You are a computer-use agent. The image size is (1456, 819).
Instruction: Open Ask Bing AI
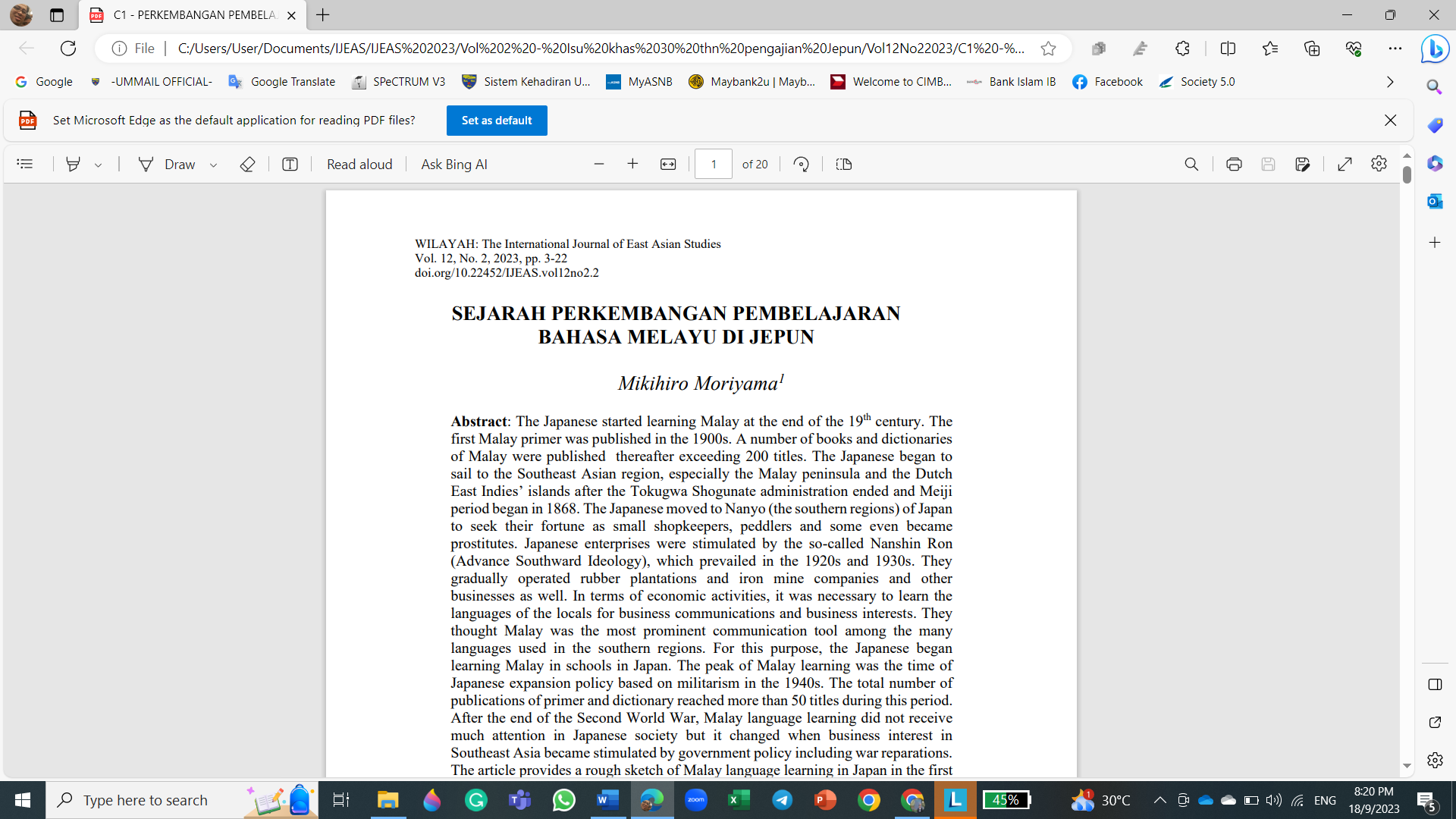[454, 164]
